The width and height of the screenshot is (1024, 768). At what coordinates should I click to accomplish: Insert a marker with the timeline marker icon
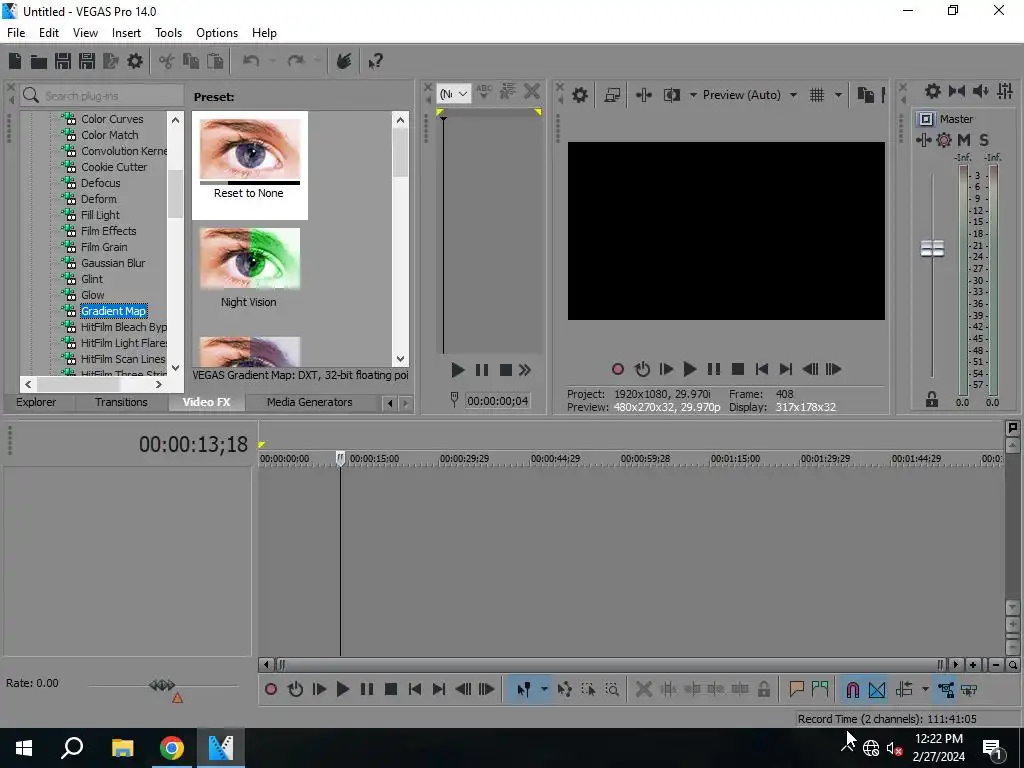click(796, 690)
